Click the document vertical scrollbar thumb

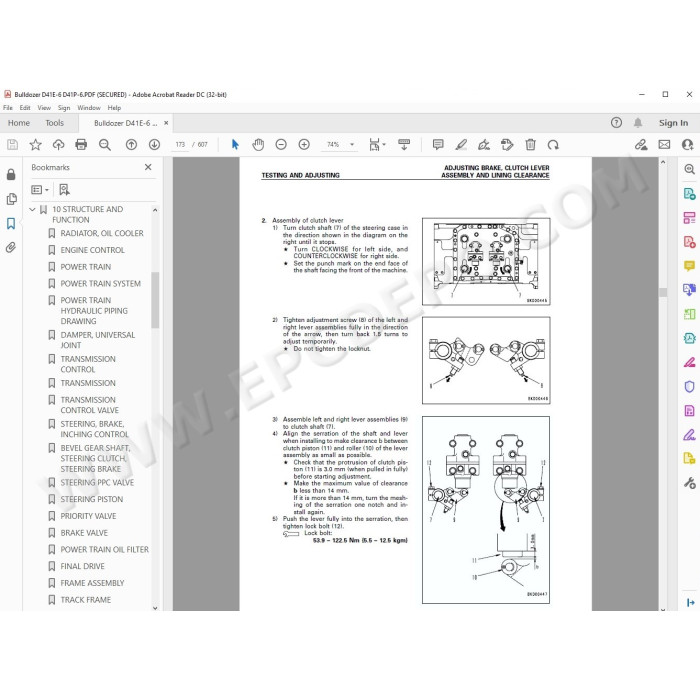click(663, 292)
